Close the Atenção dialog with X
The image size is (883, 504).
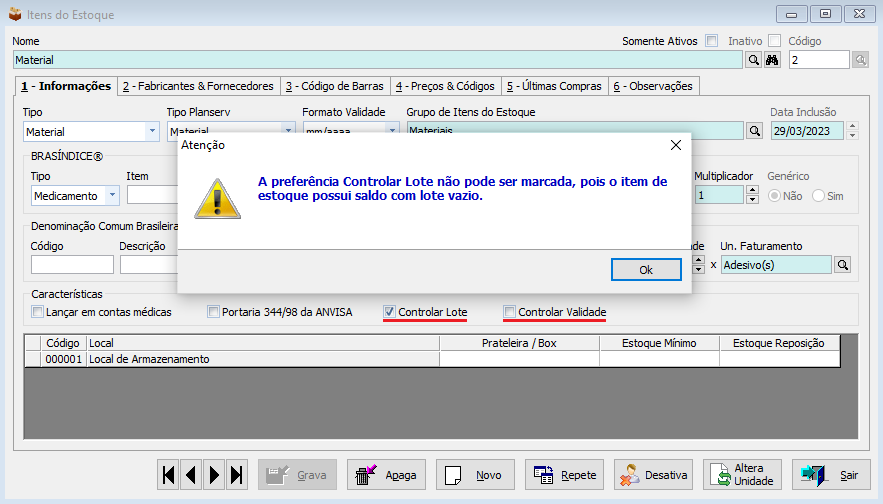click(x=676, y=145)
